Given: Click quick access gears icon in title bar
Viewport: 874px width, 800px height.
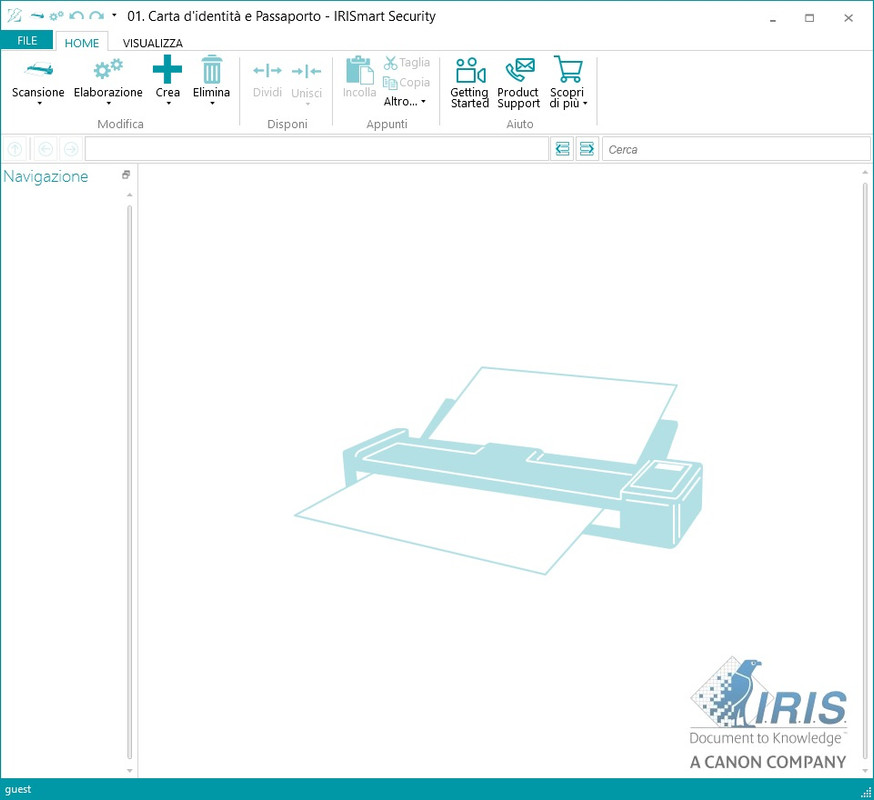Looking at the screenshot, I should (56, 16).
